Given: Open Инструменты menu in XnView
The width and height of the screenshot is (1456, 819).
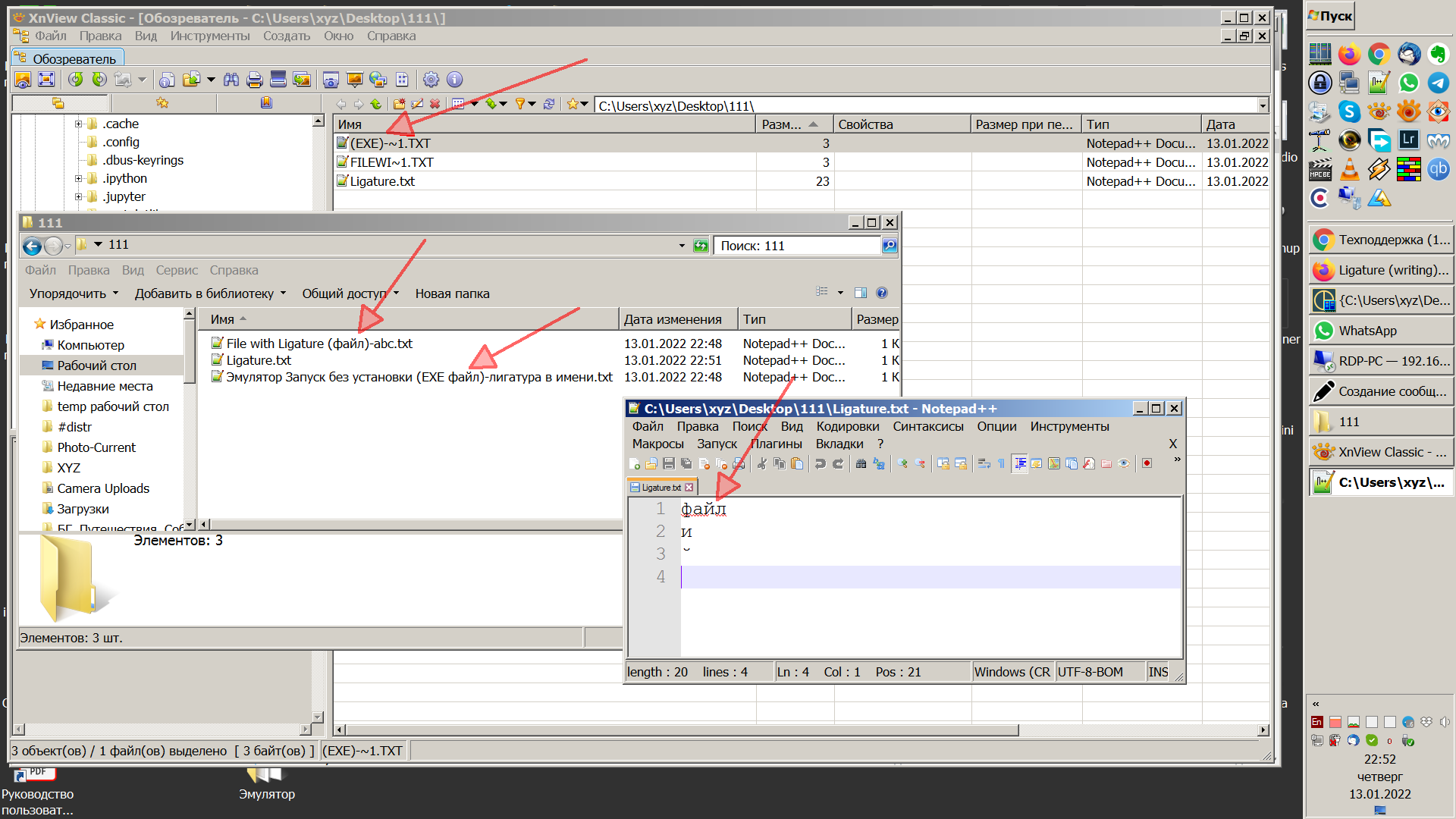Looking at the screenshot, I should (x=209, y=36).
